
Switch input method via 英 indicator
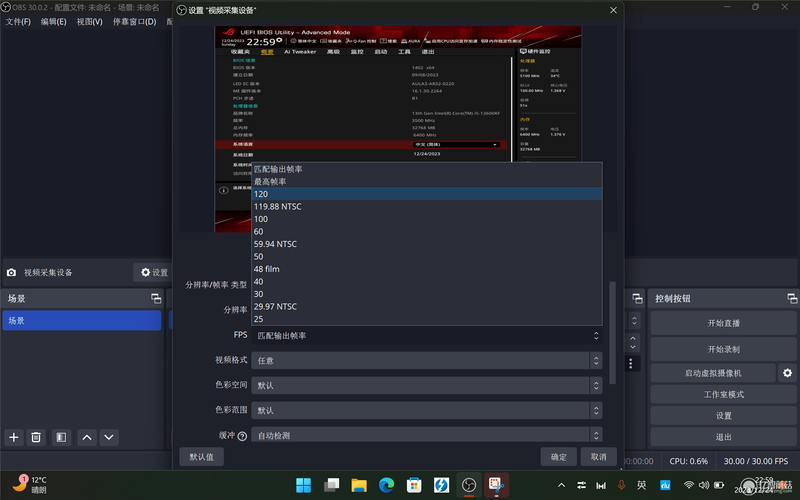click(x=642, y=485)
